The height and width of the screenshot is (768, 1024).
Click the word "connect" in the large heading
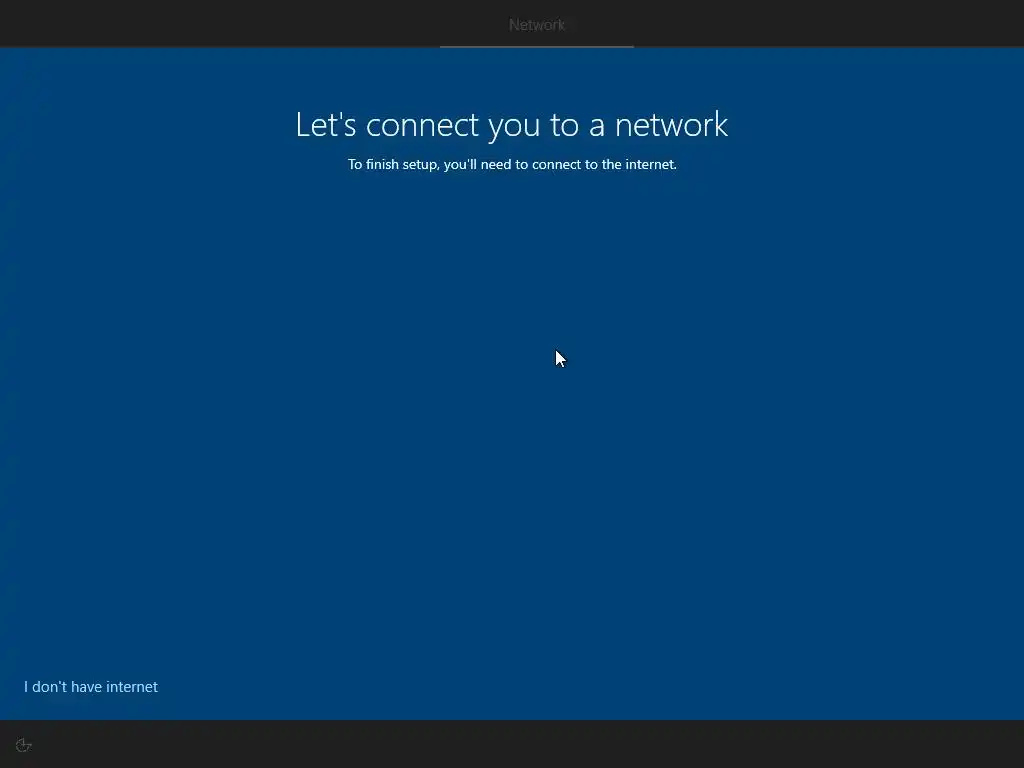click(x=422, y=126)
